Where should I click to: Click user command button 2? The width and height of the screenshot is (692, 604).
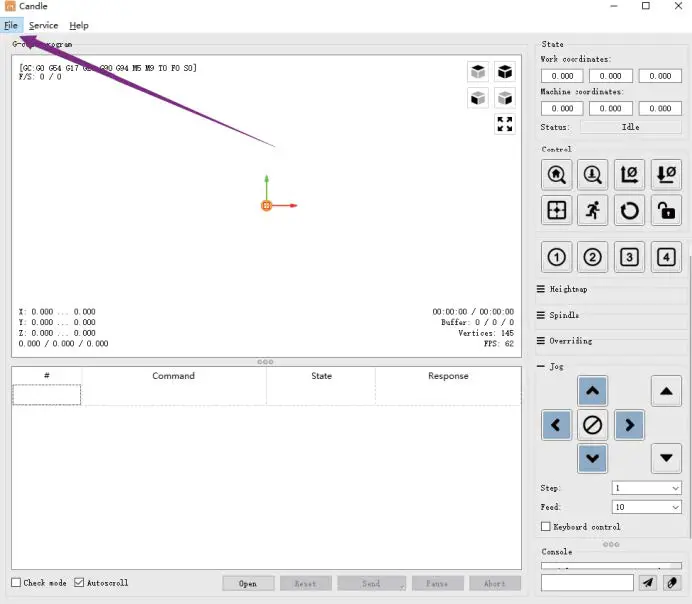pyautogui.click(x=593, y=257)
